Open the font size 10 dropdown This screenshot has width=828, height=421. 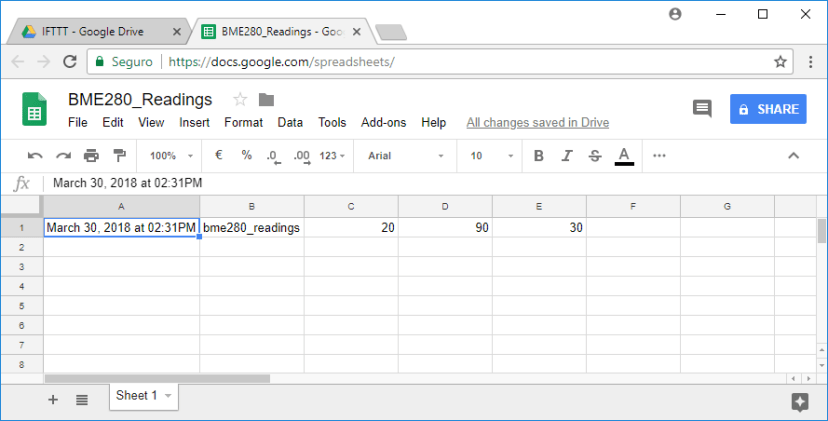(x=489, y=156)
